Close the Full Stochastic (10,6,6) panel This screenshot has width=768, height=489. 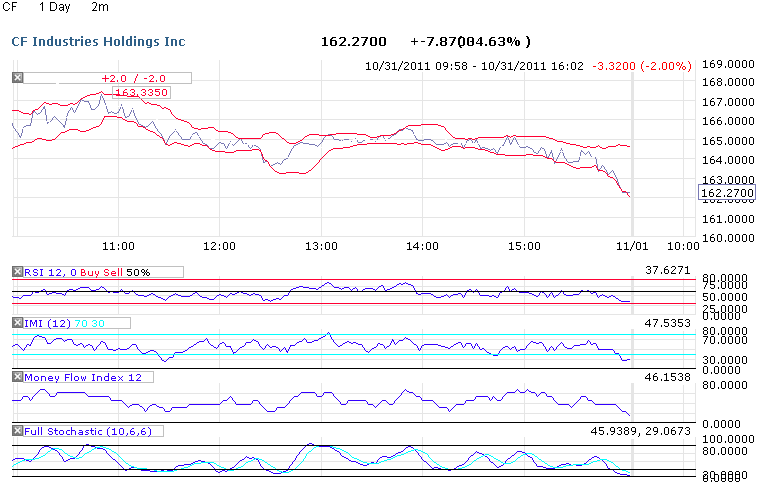(x=18, y=431)
